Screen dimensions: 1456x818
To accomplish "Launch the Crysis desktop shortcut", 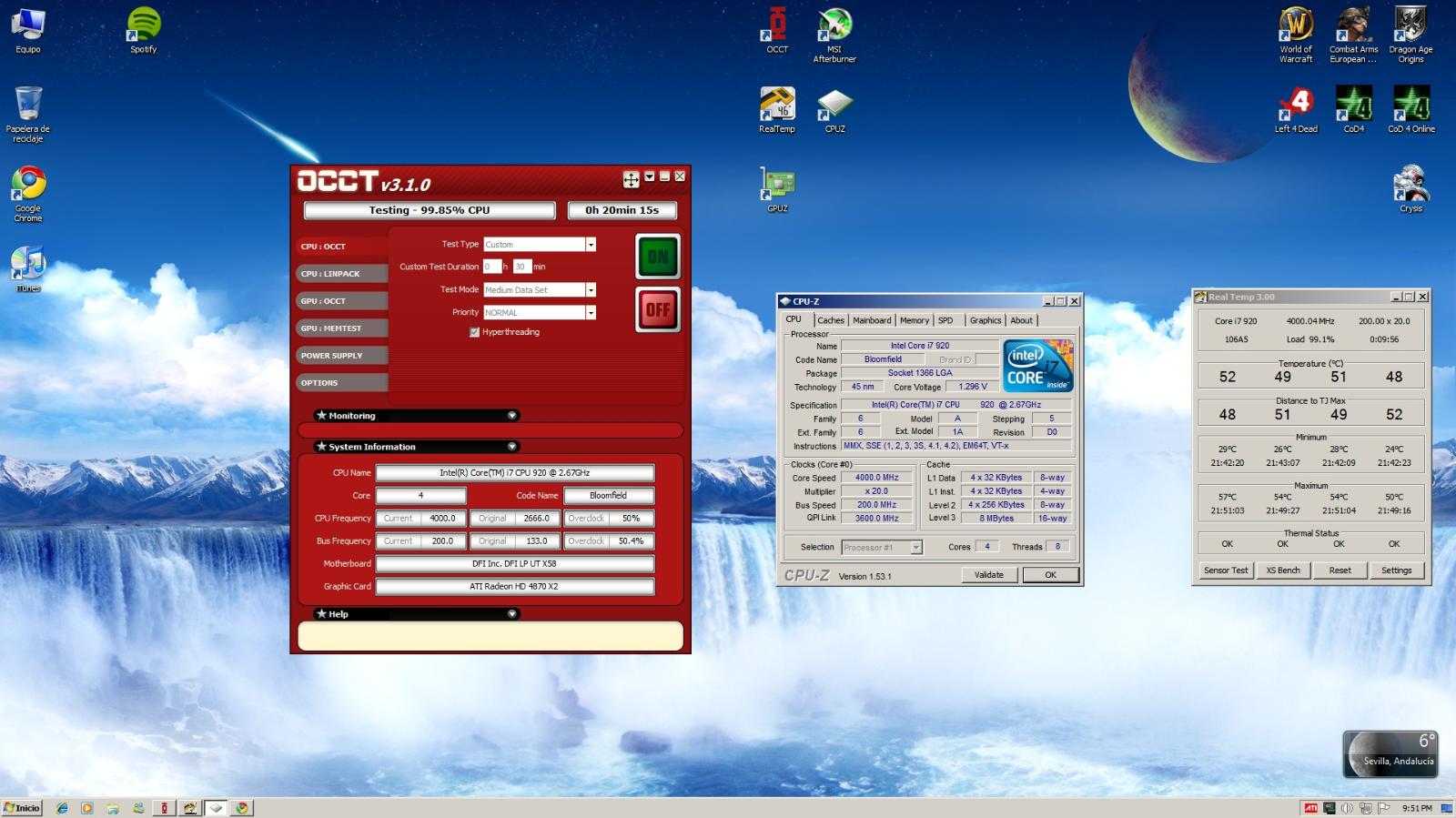I will [1410, 189].
